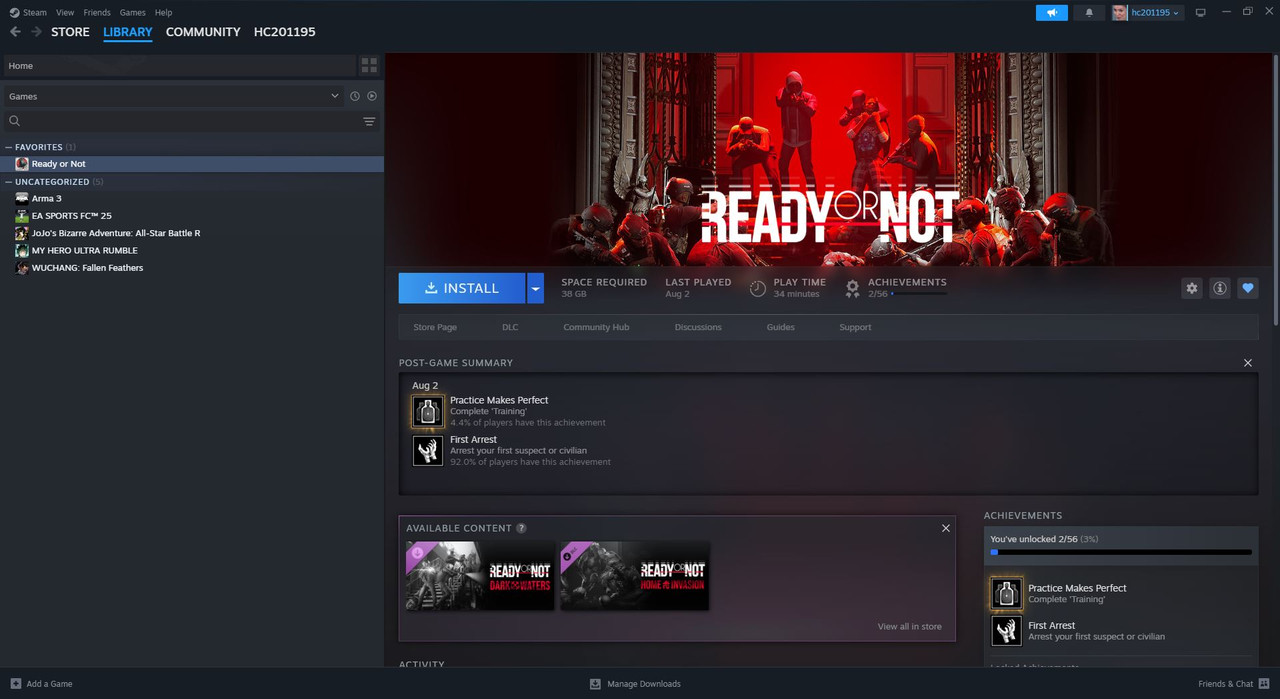
Task: Open the Steam menu
Action: [35, 12]
